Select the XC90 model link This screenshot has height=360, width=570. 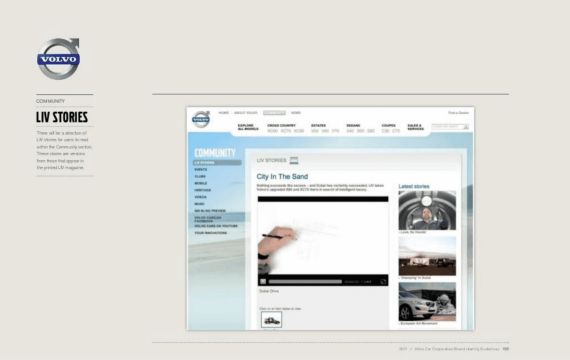pos(299,131)
